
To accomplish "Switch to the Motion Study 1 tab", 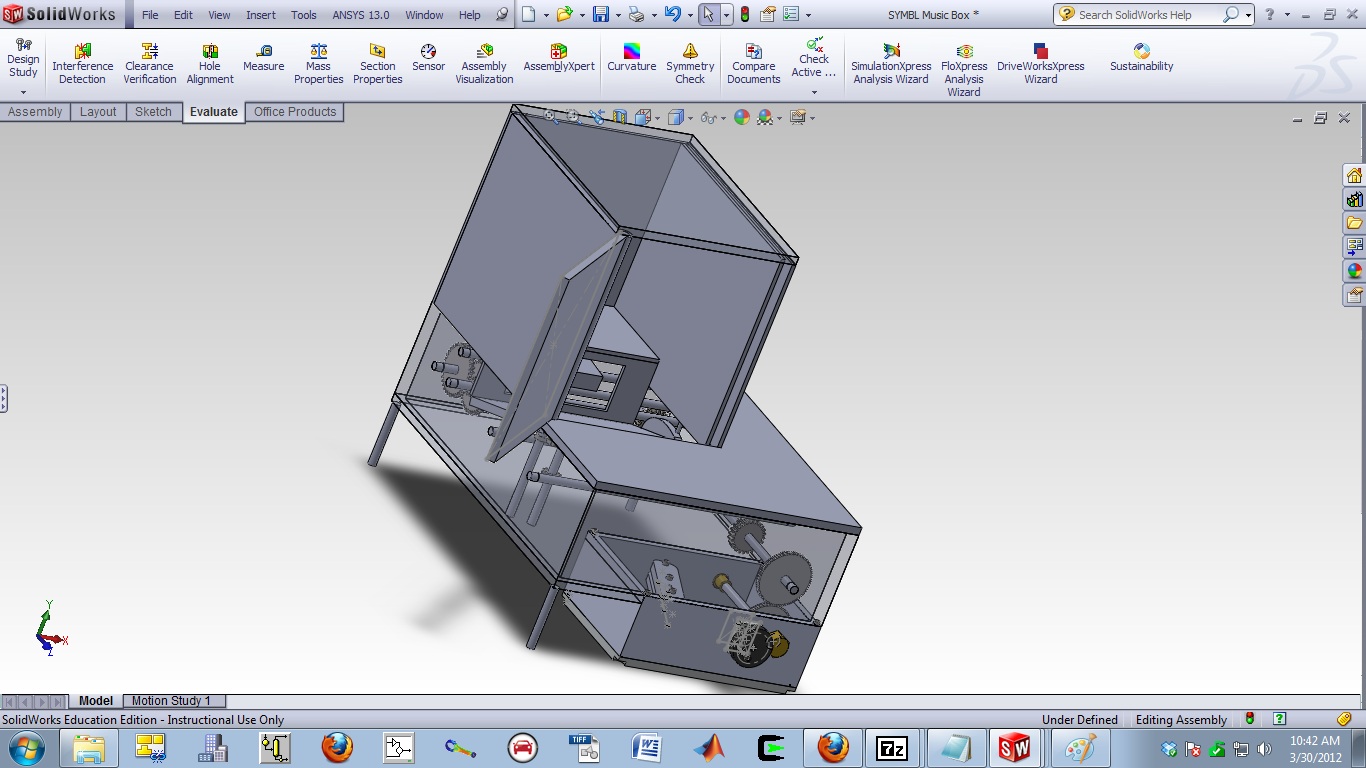I will click(171, 701).
